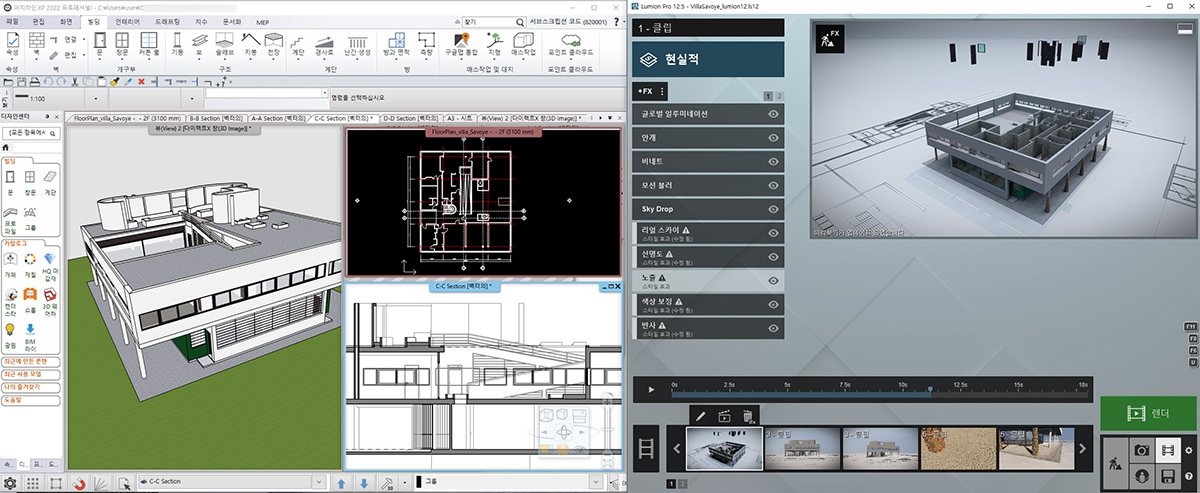Screen dimensions: 1200x493
Task: Open the 1:100 scale dropdown
Action: pyautogui.click(x=97, y=97)
